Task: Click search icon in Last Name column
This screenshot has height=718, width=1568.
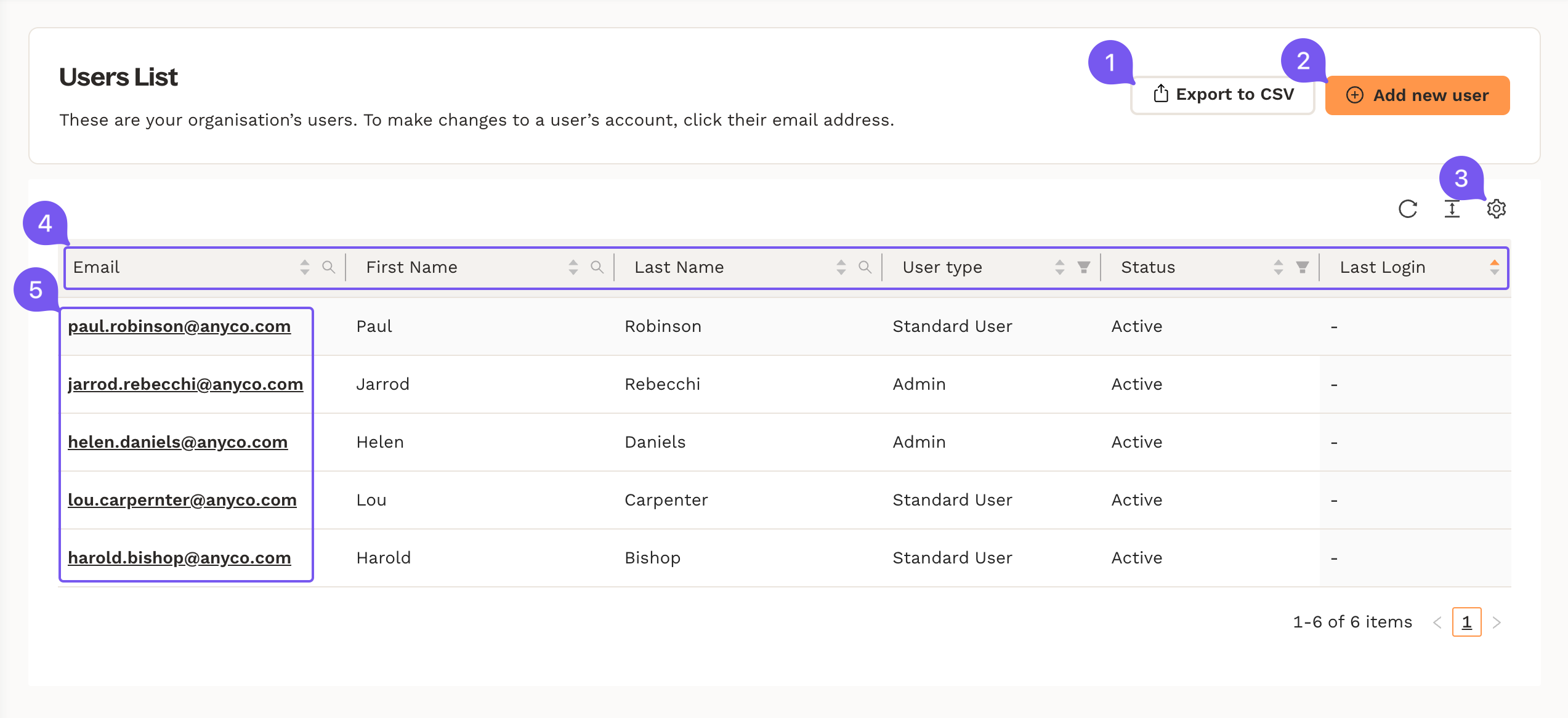Action: tap(865, 267)
